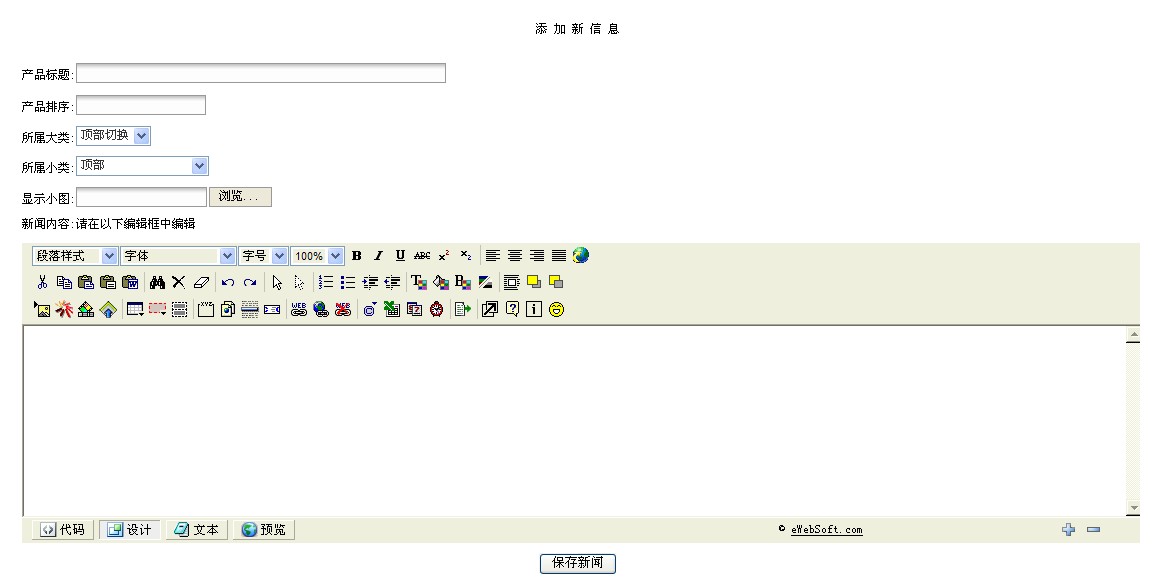The image size is (1152, 580).
Task: Center align text
Action: click(515, 256)
